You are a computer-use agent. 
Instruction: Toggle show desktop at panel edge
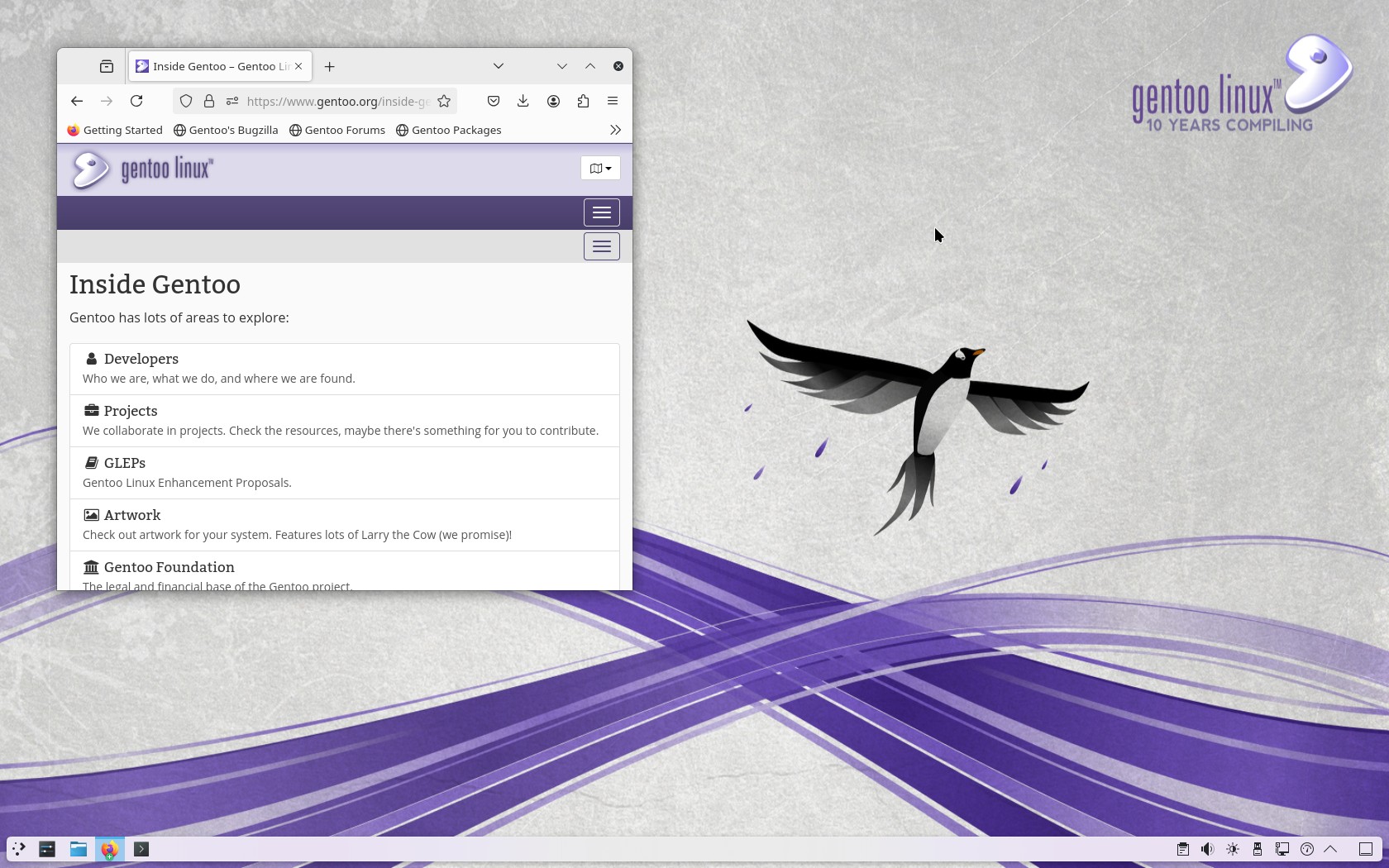click(1366, 849)
